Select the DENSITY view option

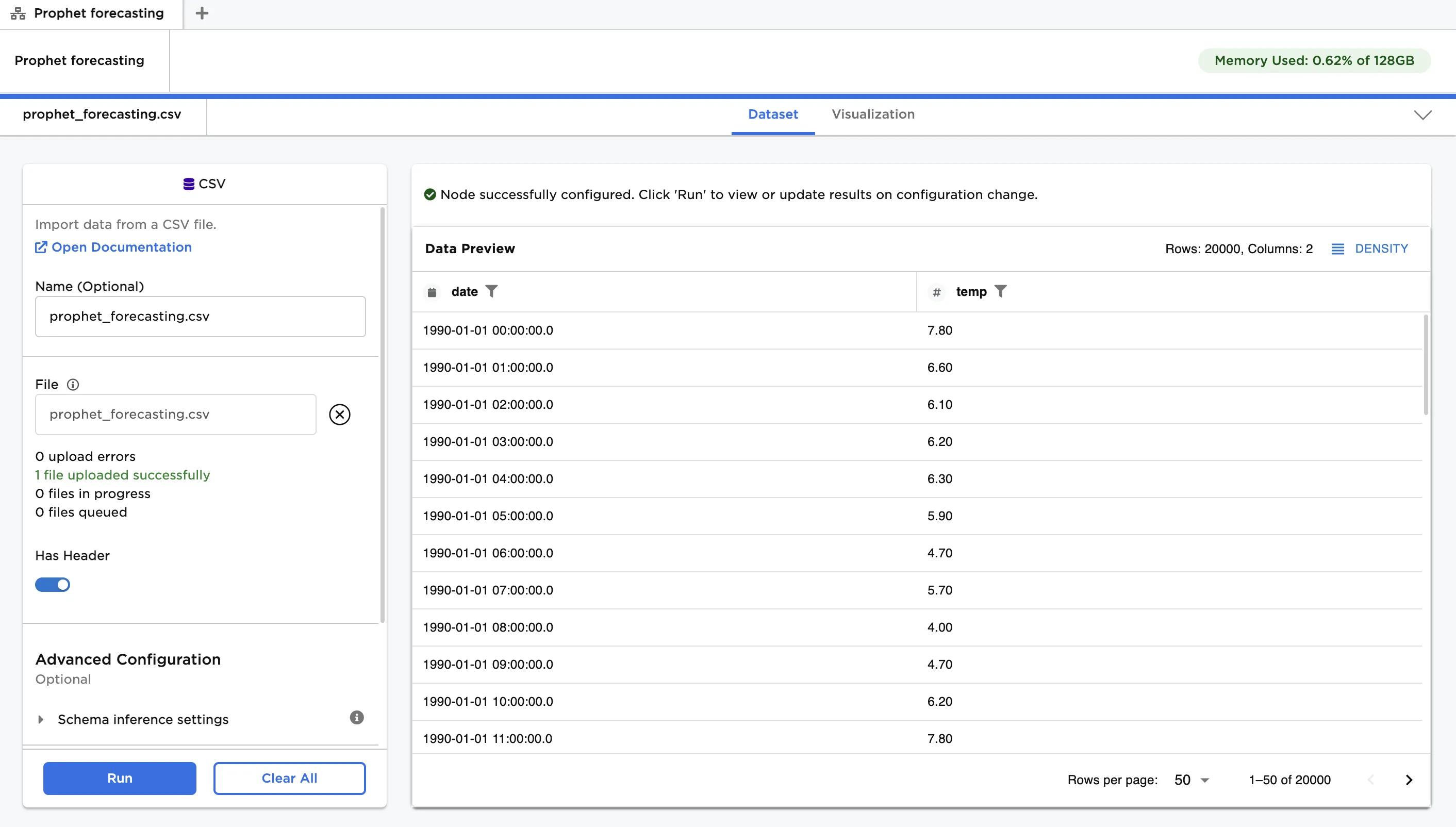pyautogui.click(x=1370, y=248)
